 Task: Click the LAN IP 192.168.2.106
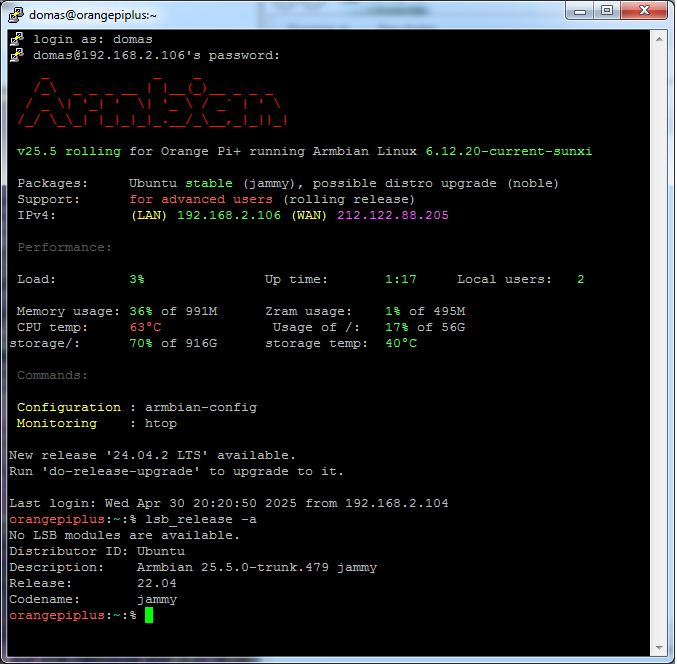[x=229, y=215]
